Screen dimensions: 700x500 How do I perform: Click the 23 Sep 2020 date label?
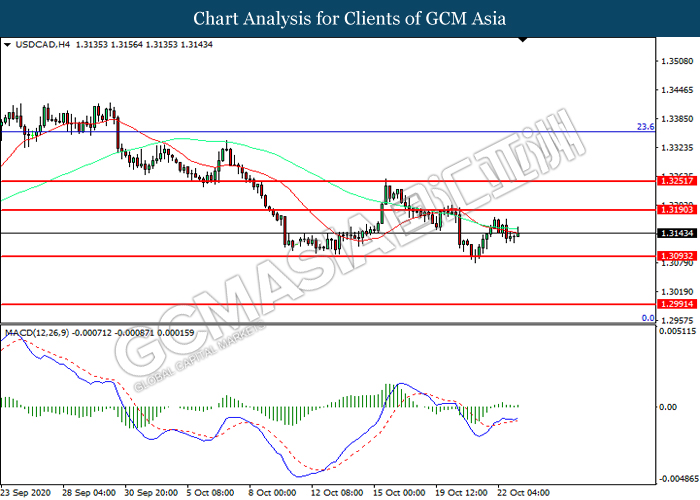click(x=25, y=493)
